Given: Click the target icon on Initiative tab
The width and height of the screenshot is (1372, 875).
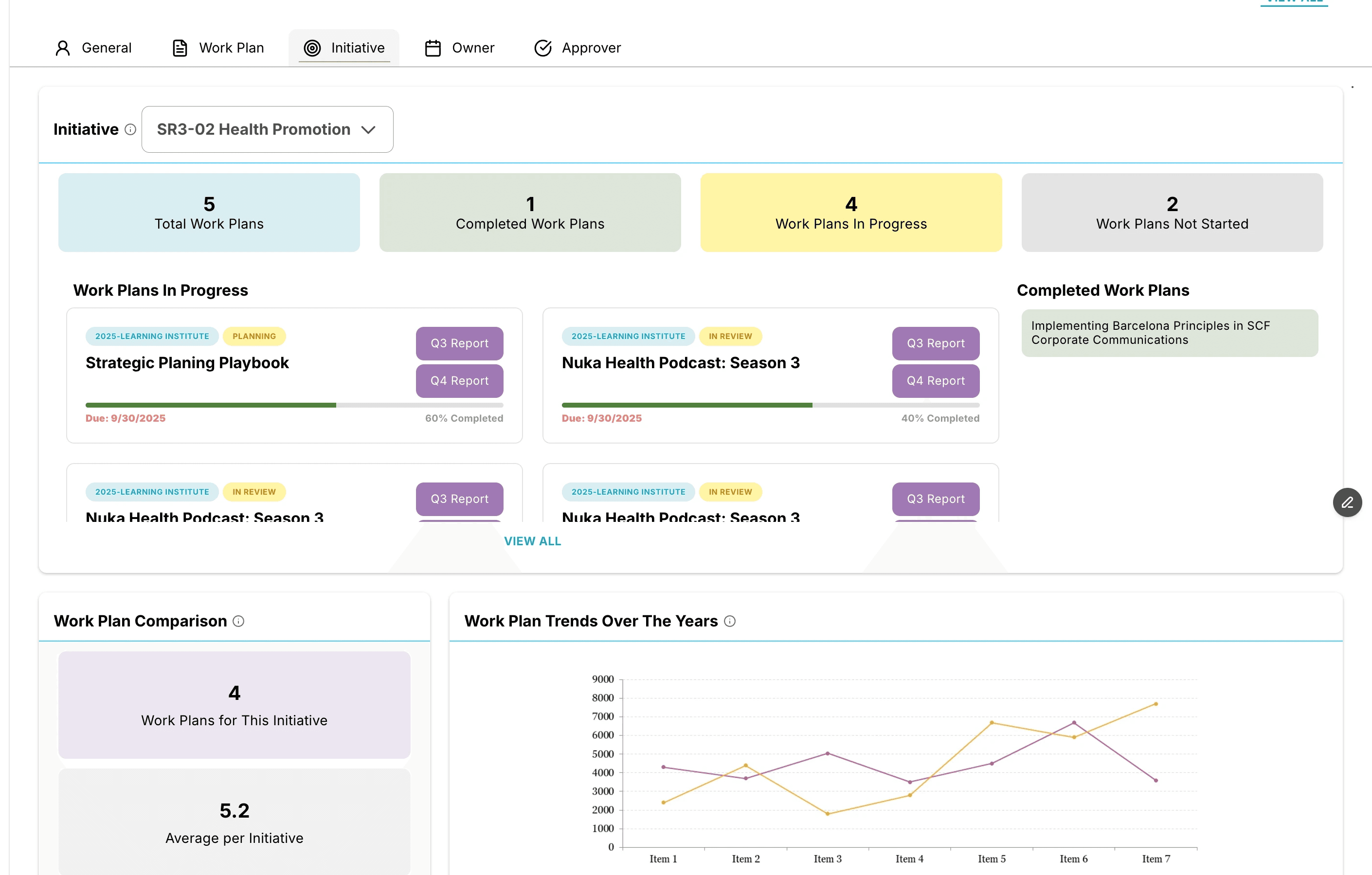Looking at the screenshot, I should tap(312, 48).
